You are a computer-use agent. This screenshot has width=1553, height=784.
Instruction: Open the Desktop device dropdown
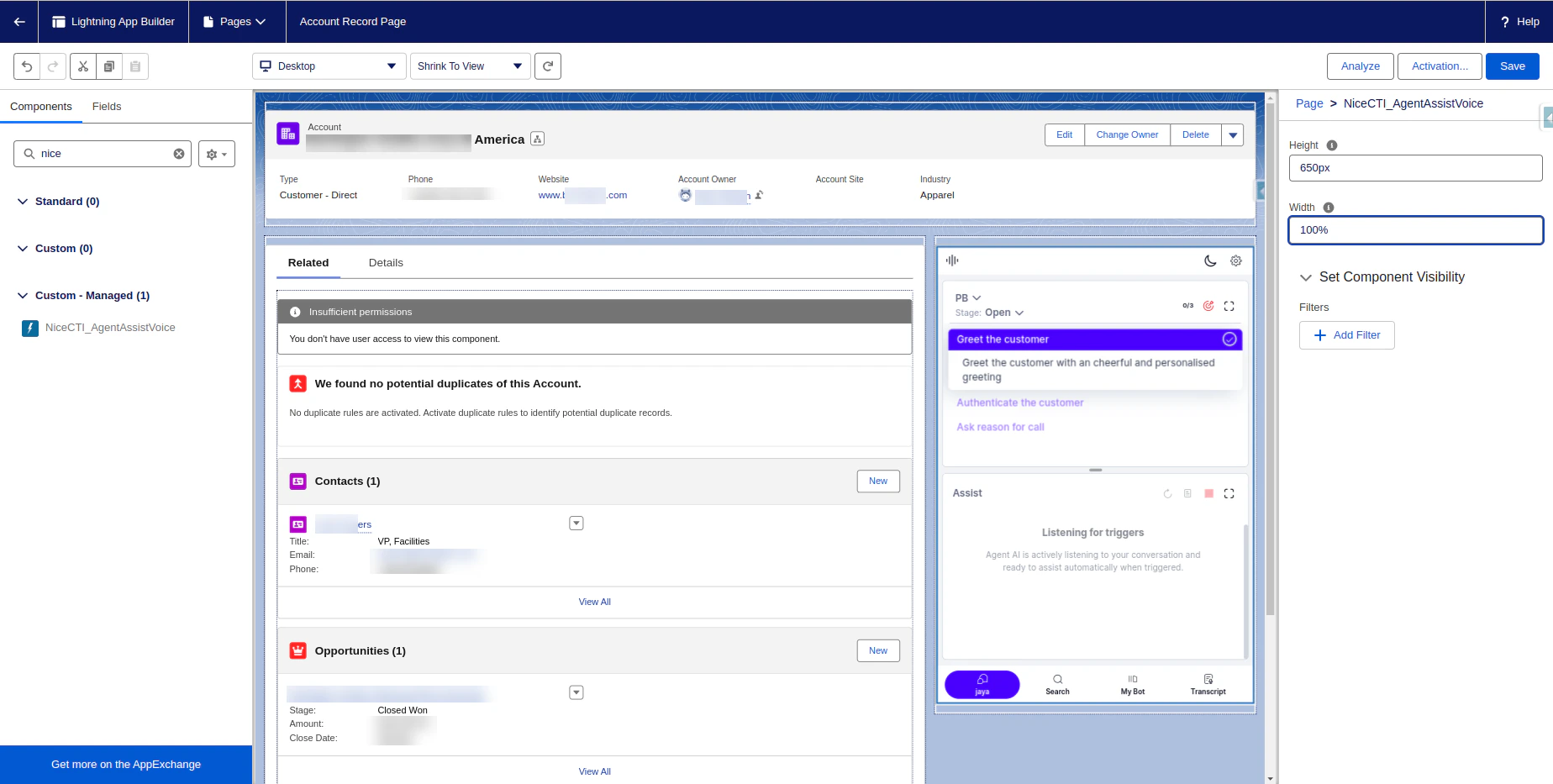coord(328,66)
